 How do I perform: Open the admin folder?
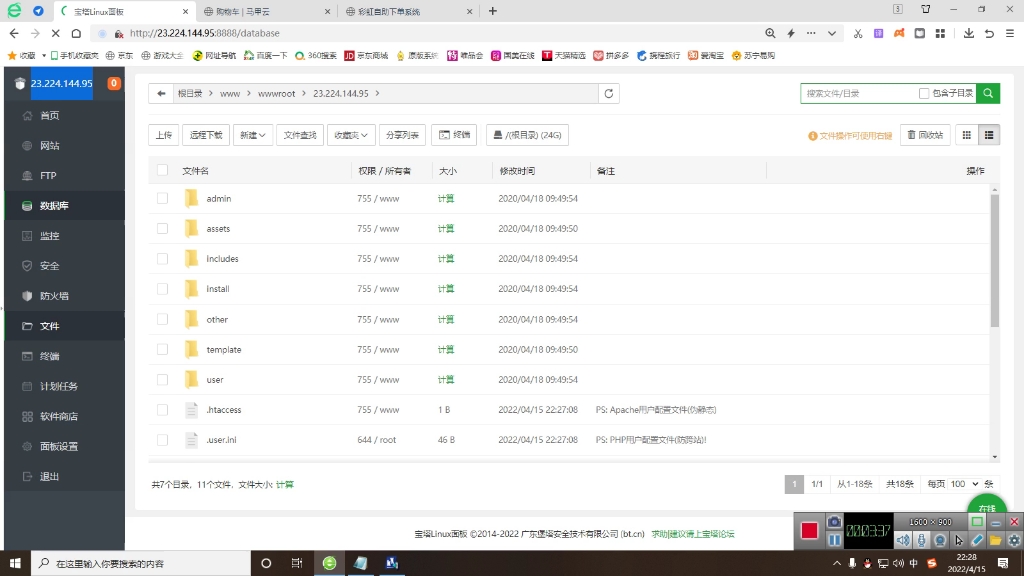[x=219, y=199]
